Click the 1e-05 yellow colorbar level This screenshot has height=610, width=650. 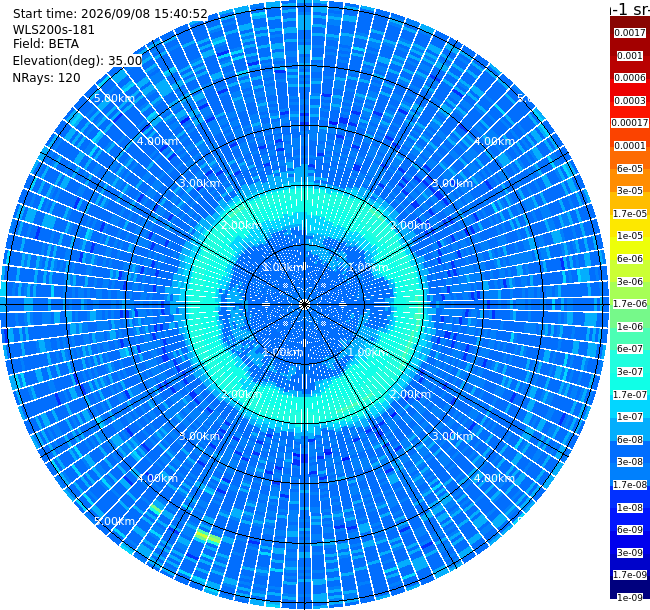click(x=630, y=236)
